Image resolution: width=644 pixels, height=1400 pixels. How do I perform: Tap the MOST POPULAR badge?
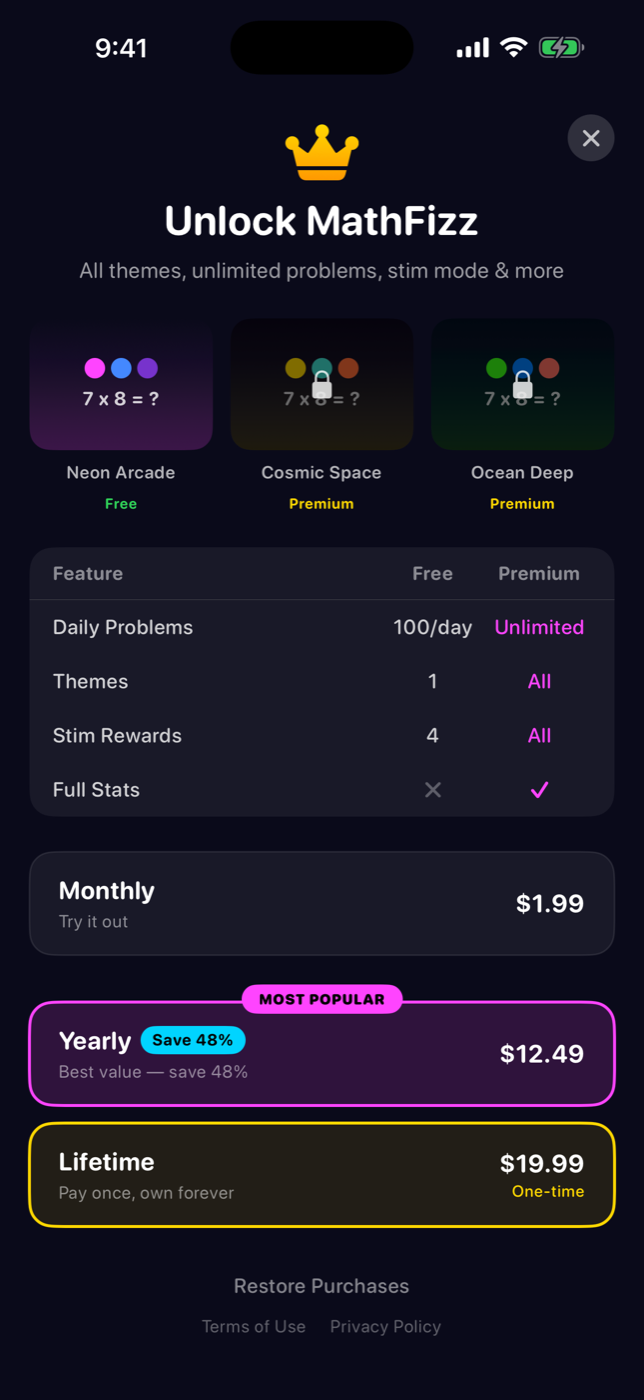322,998
